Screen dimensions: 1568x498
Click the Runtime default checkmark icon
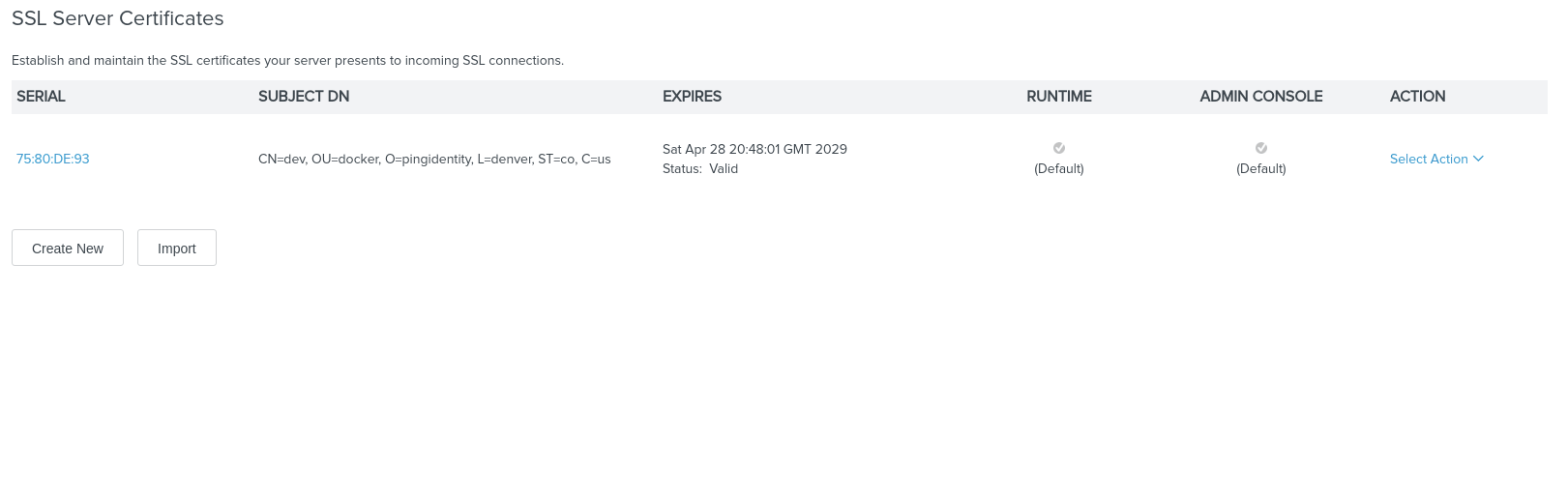pyautogui.click(x=1059, y=148)
